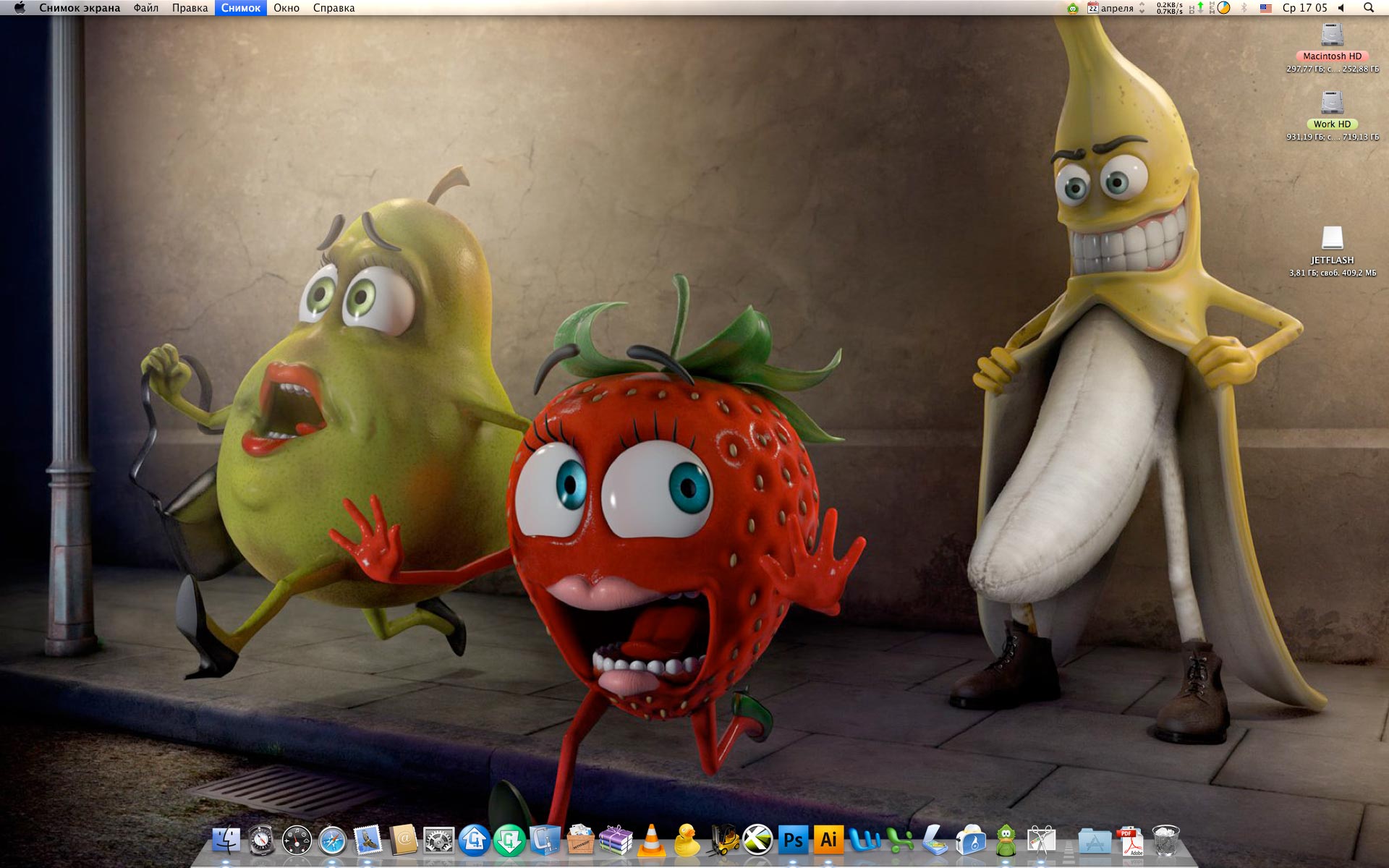Open the Снимок экрана application menu
Image resolution: width=1389 pixels, height=868 pixels.
[80, 8]
